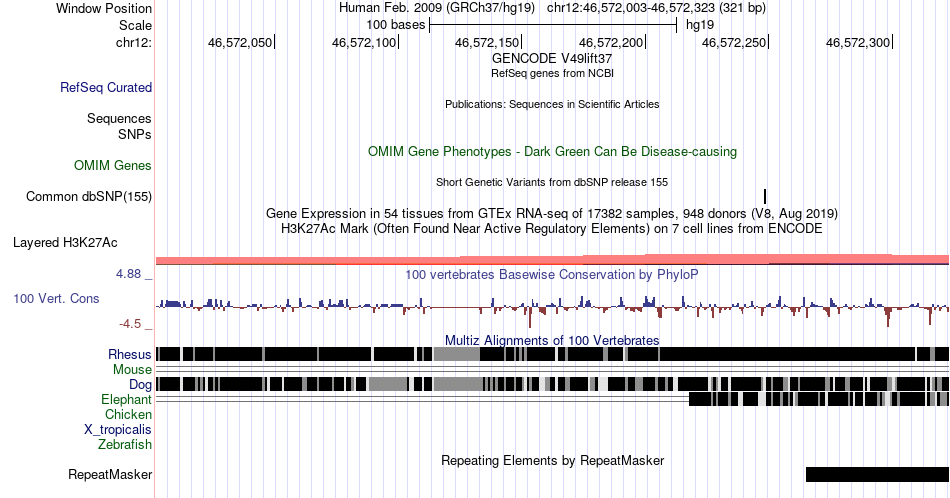The image size is (950, 498).
Task: Click the black RepeatMasker repeat element block
Action: pyautogui.click(x=877, y=474)
